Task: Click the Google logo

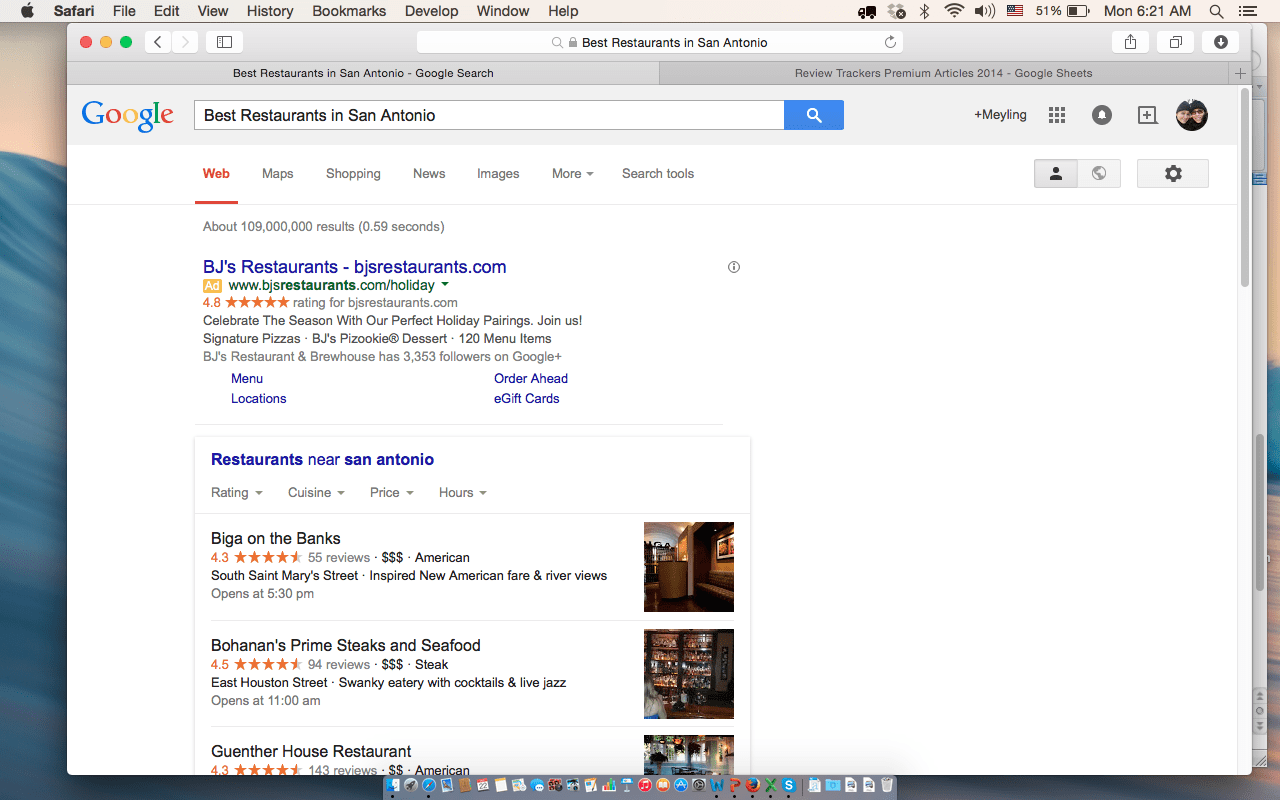Action: coord(128,115)
